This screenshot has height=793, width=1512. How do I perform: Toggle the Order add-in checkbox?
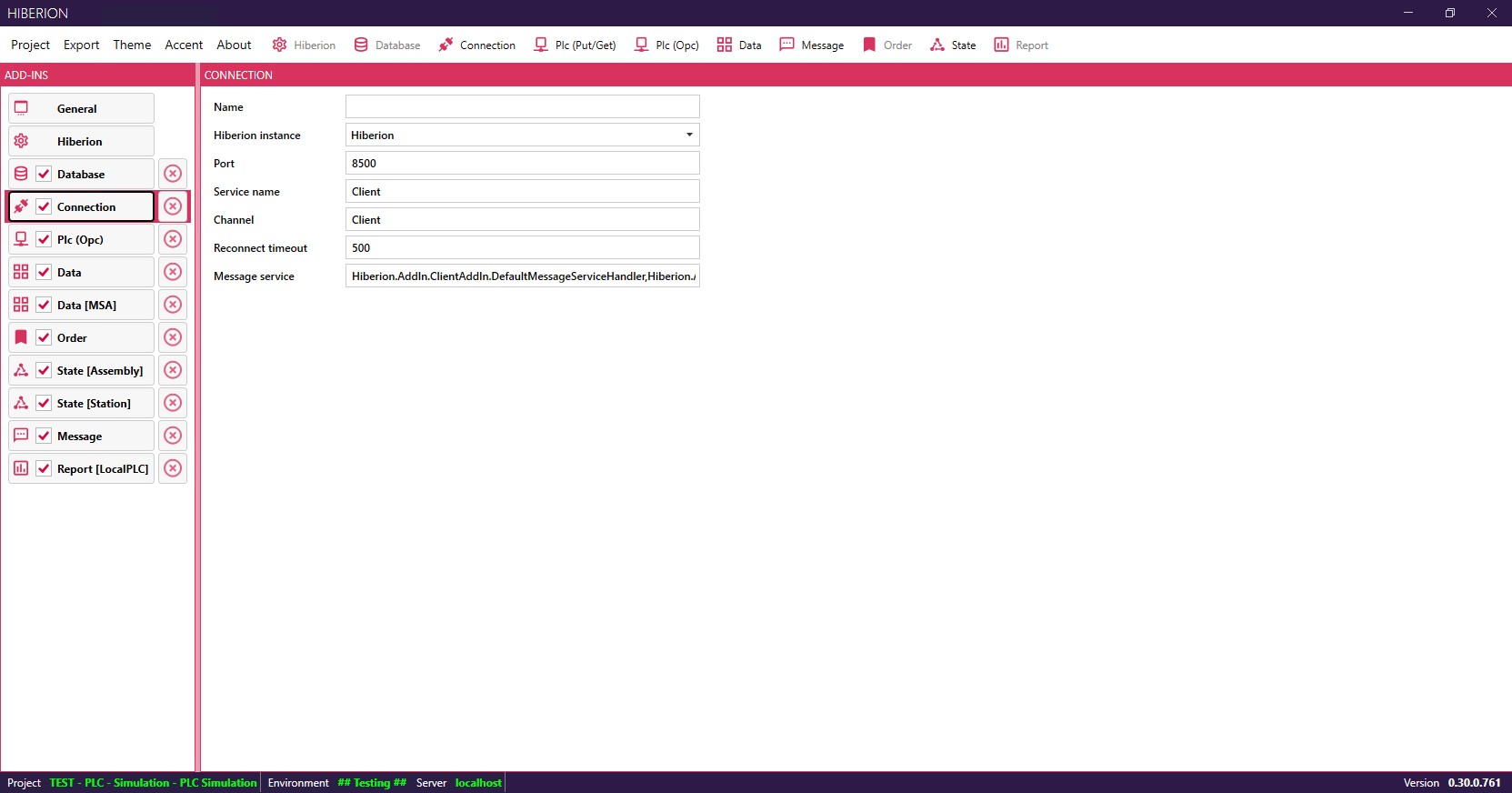44,337
